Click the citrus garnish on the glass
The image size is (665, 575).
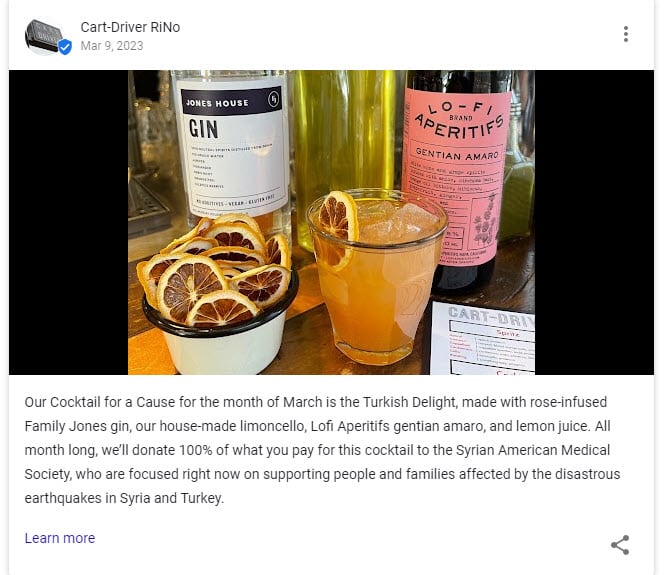[337, 227]
